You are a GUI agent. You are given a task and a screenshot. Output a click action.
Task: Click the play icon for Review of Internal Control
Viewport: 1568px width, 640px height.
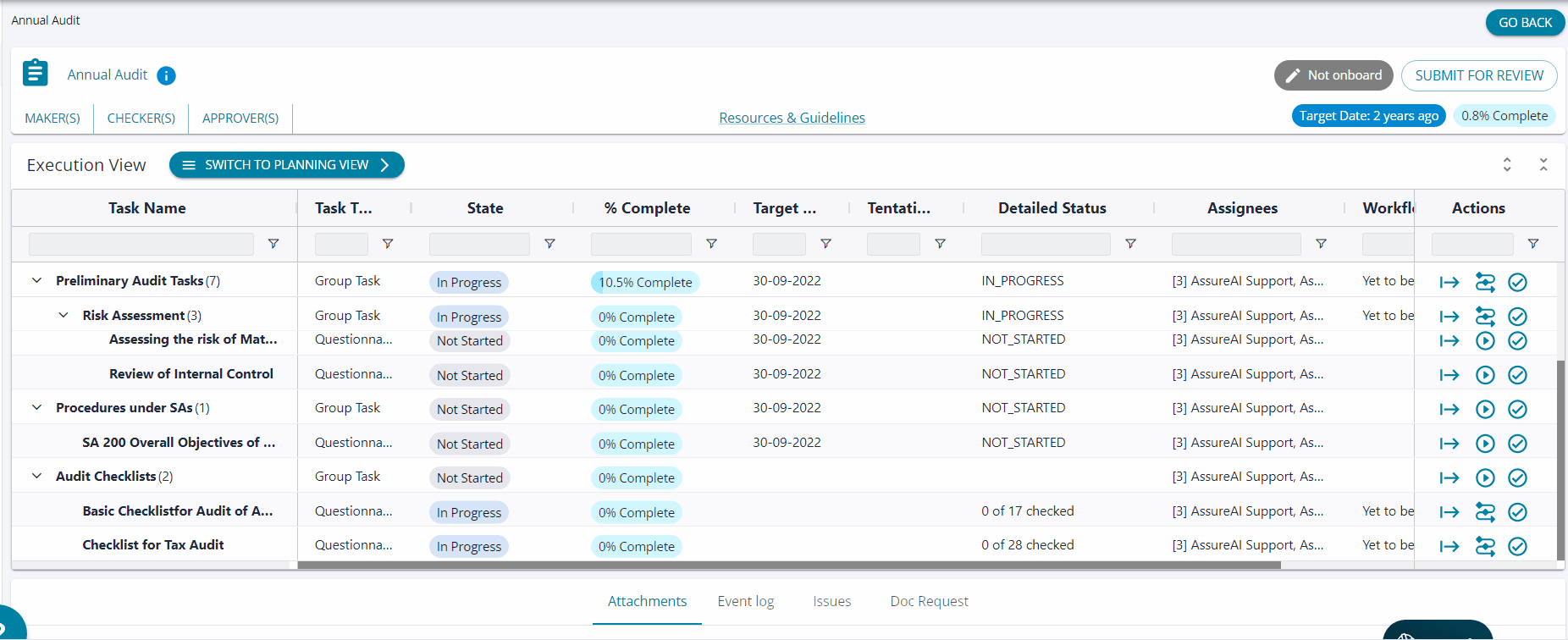tap(1485, 375)
